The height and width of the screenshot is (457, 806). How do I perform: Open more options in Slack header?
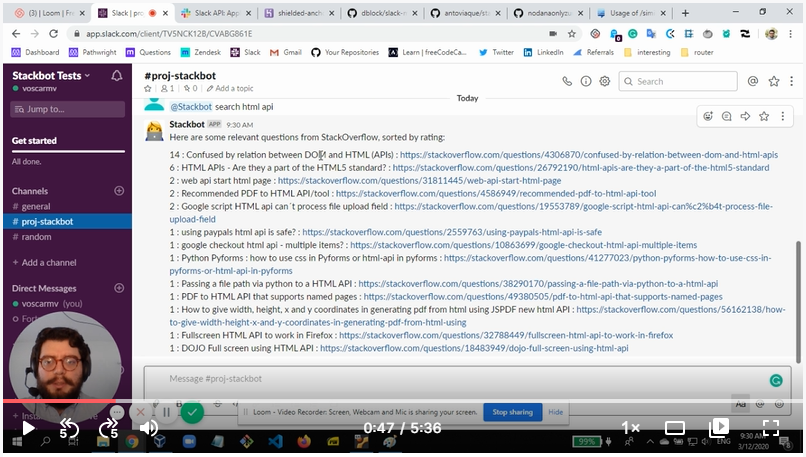pos(792,81)
